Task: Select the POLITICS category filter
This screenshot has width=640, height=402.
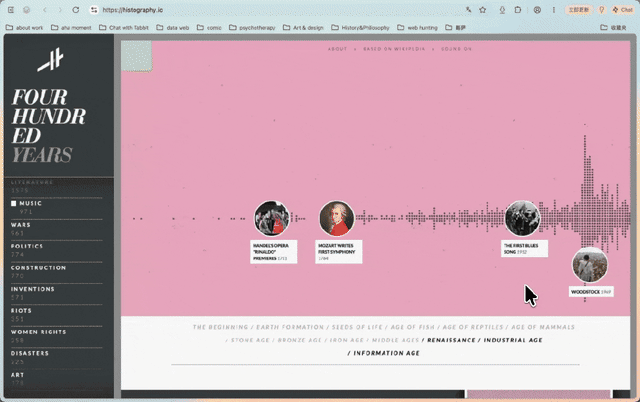Action: coord(27,246)
